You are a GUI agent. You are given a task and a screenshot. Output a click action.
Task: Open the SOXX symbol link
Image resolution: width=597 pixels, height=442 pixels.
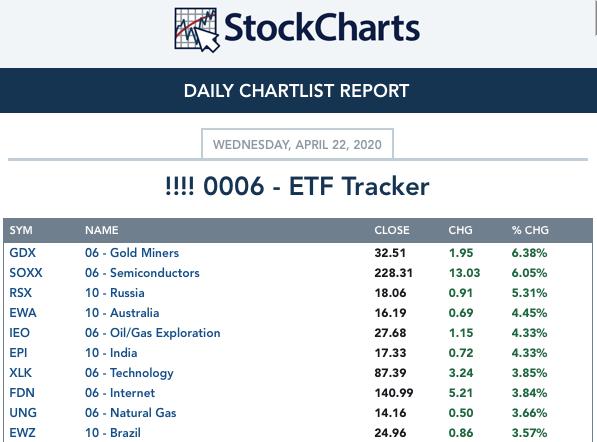[26, 273]
